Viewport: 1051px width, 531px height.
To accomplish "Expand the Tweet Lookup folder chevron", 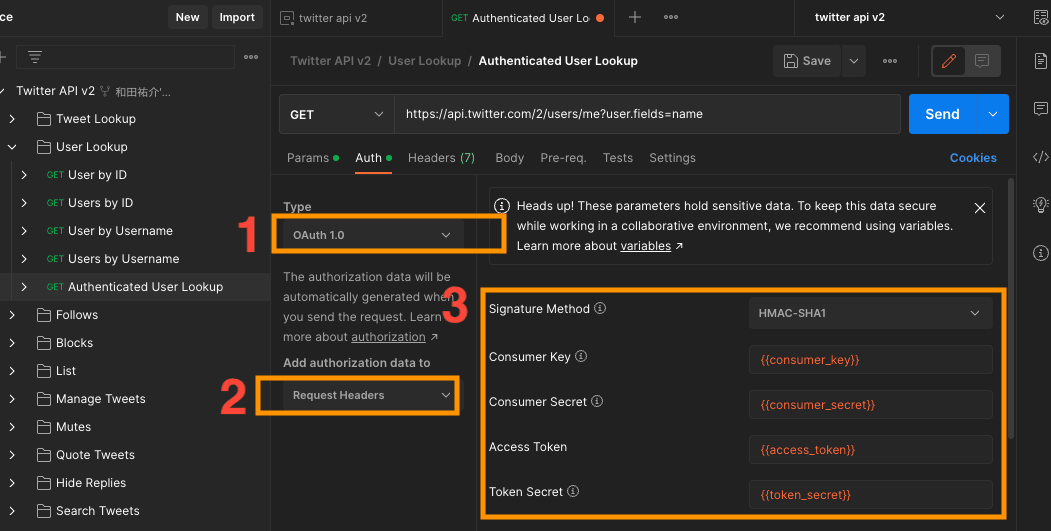I will 12,119.
